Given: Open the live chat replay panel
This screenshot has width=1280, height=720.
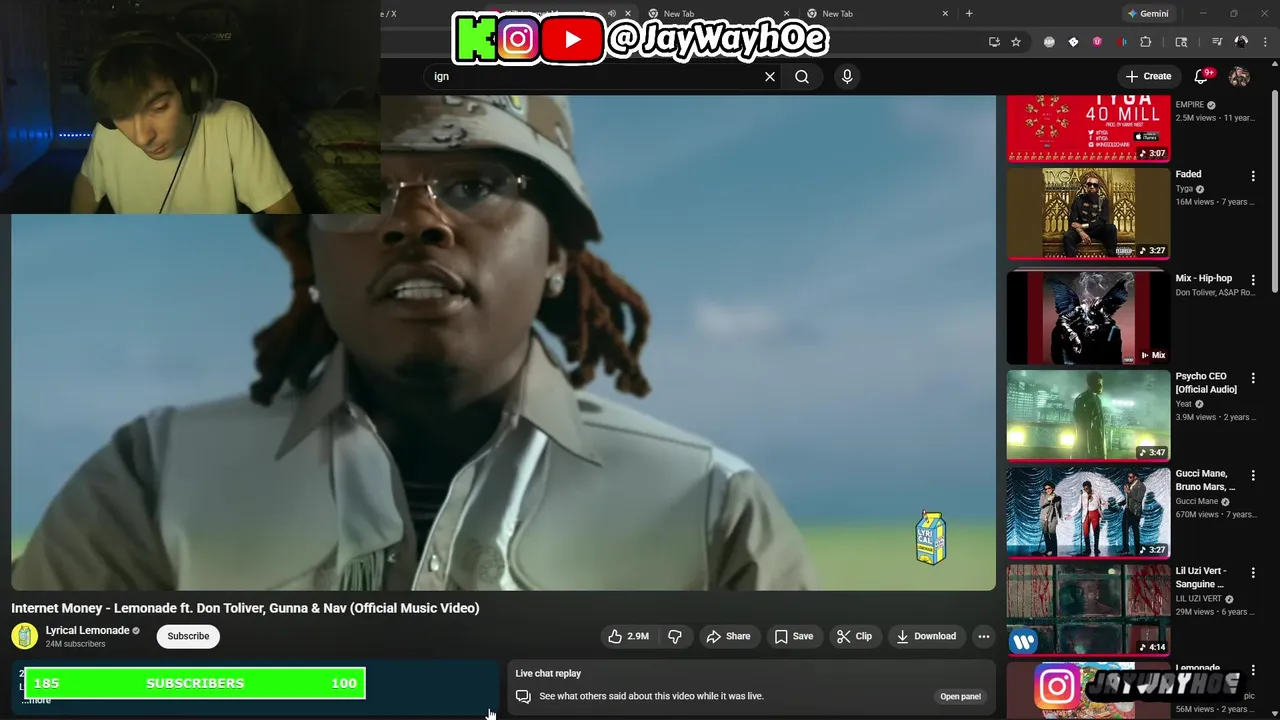Looking at the screenshot, I should point(960,696).
